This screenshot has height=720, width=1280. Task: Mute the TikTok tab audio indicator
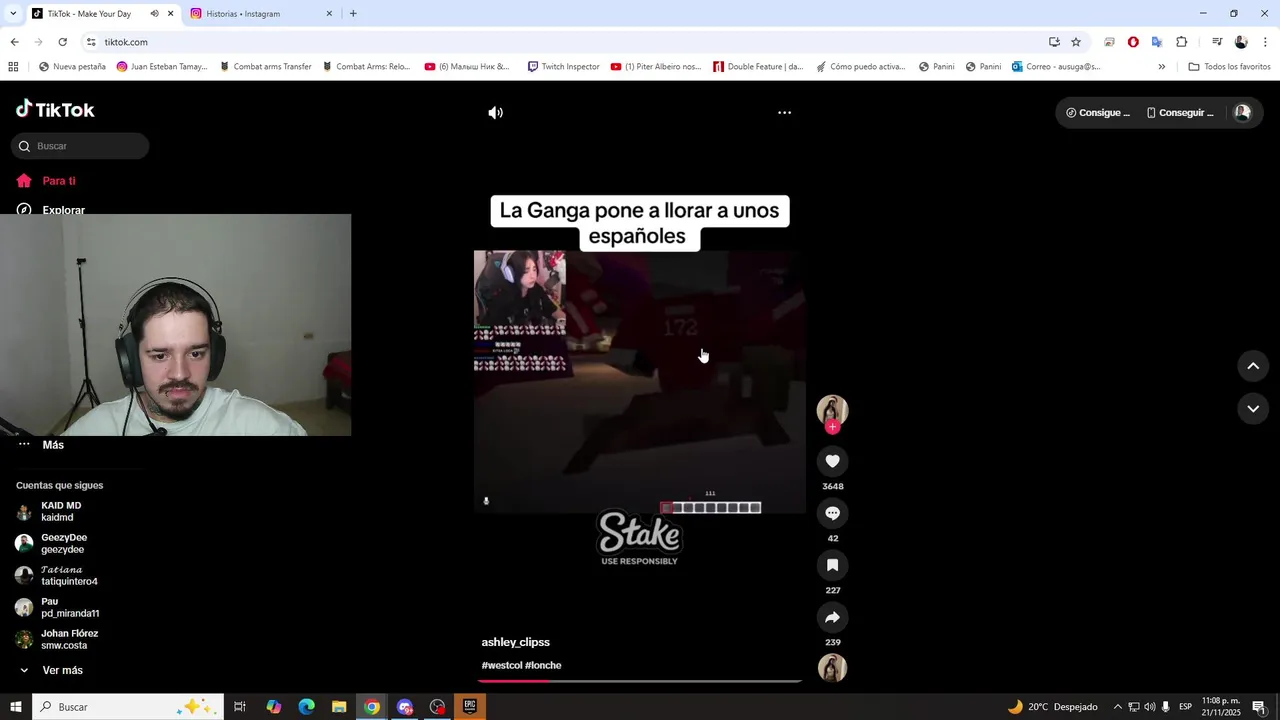(x=154, y=14)
